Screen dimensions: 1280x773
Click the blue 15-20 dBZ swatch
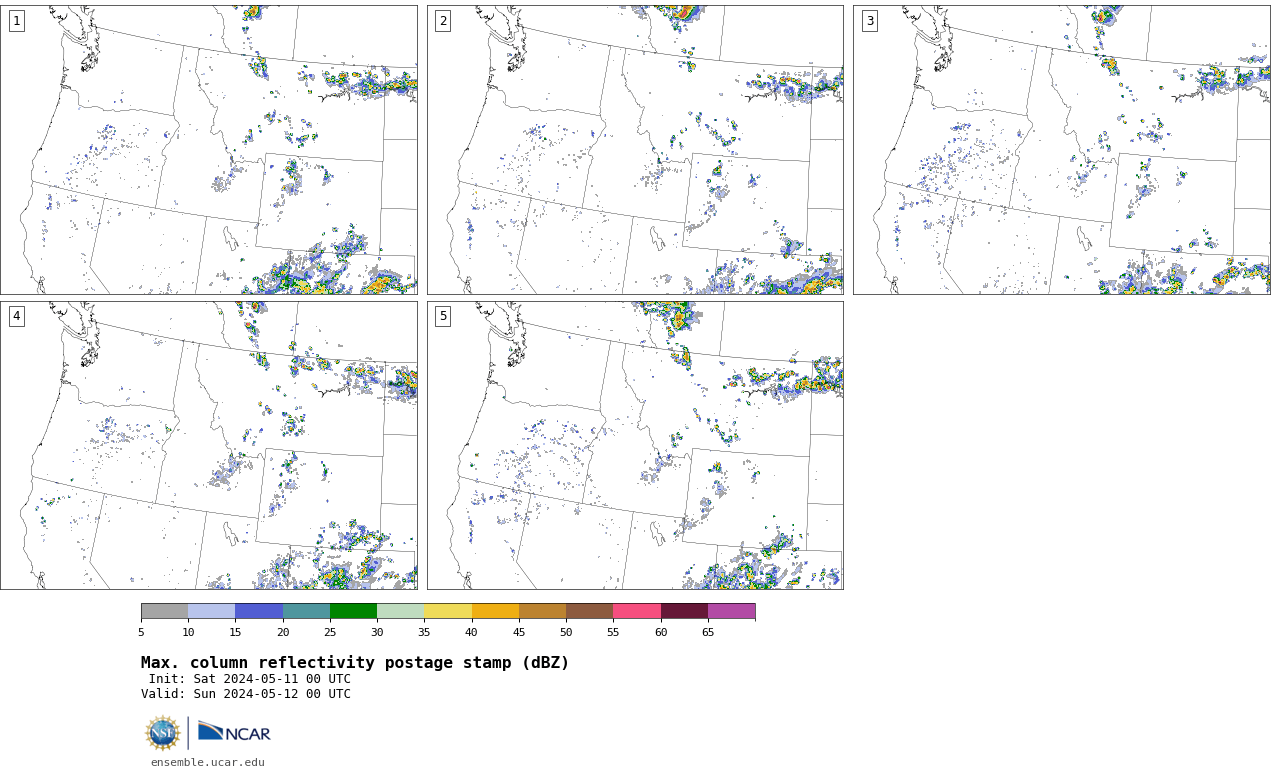pos(259,611)
